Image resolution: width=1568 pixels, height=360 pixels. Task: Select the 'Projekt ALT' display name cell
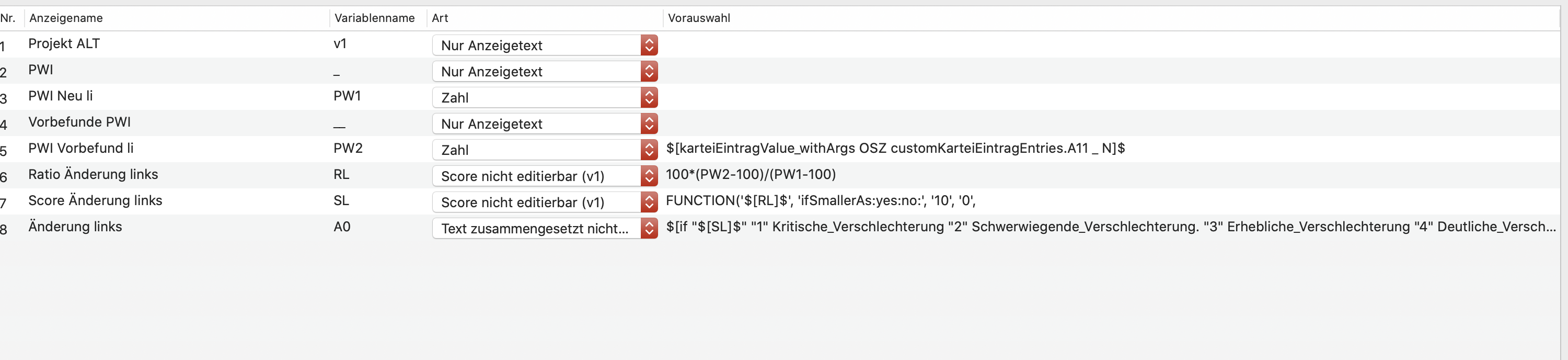pyautogui.click(x=64, y=44)
